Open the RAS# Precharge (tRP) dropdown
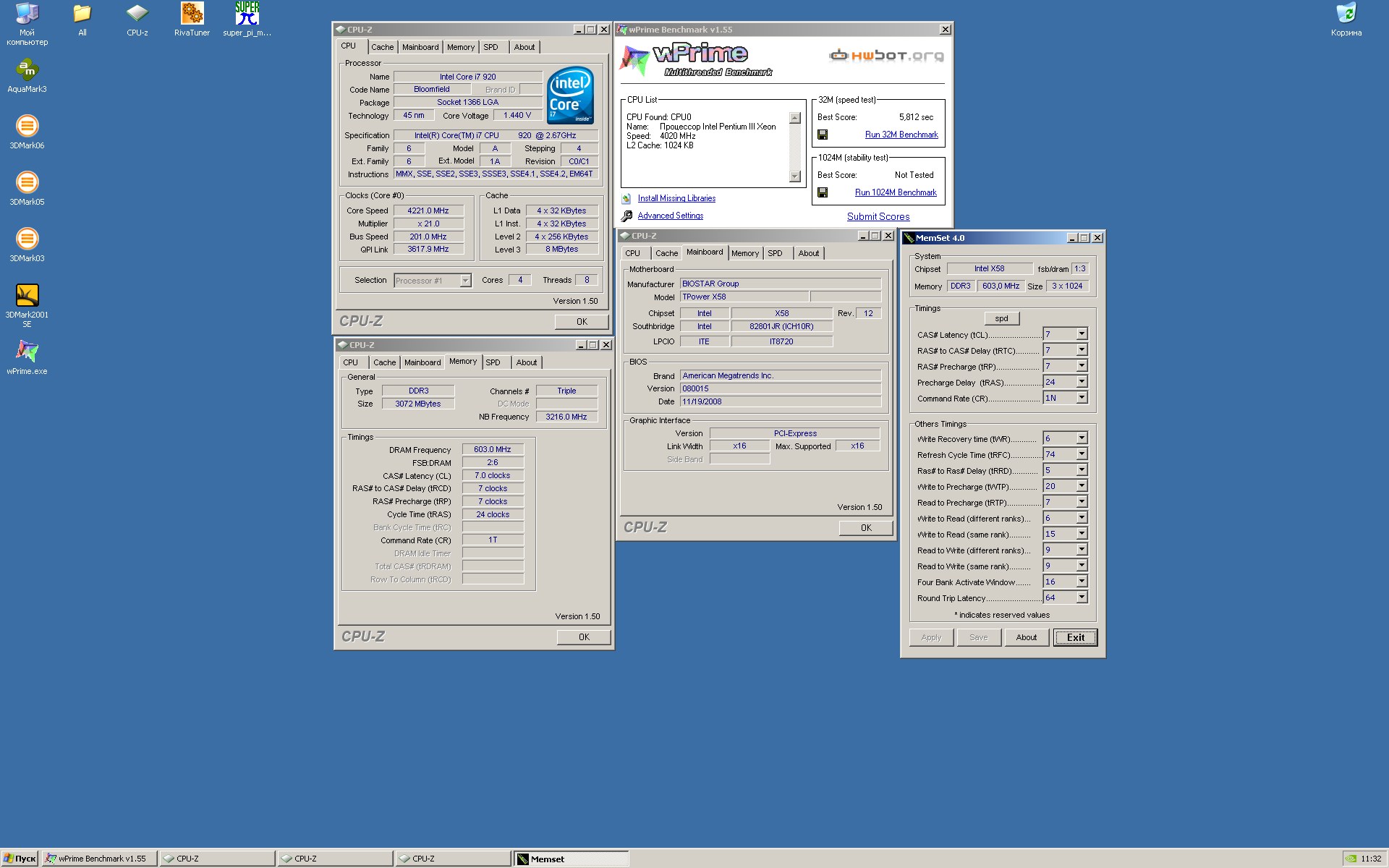This screenshot has height=868, width=1389. coord(1082,366)
